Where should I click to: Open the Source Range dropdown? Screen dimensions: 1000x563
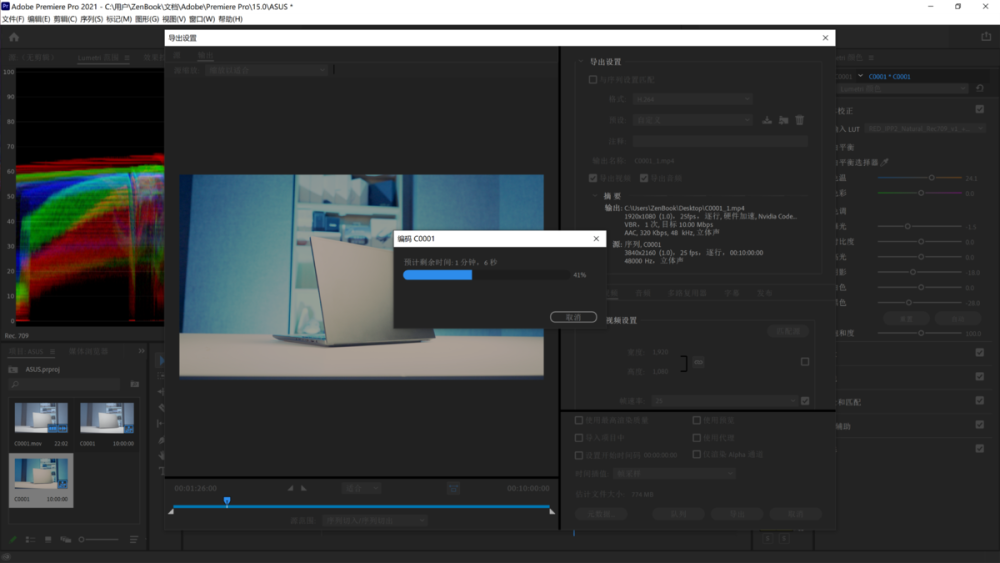coord(375,521)
